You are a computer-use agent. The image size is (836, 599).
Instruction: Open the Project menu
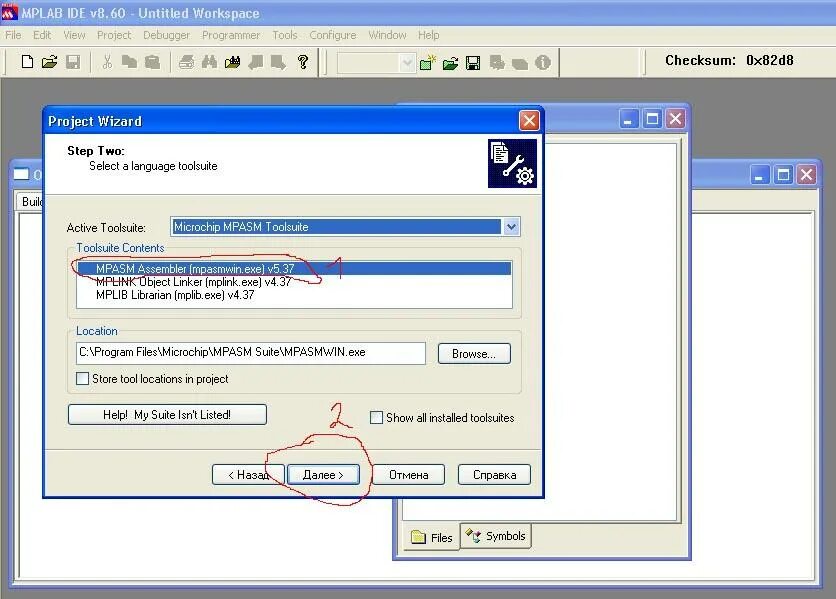point(114,35)
